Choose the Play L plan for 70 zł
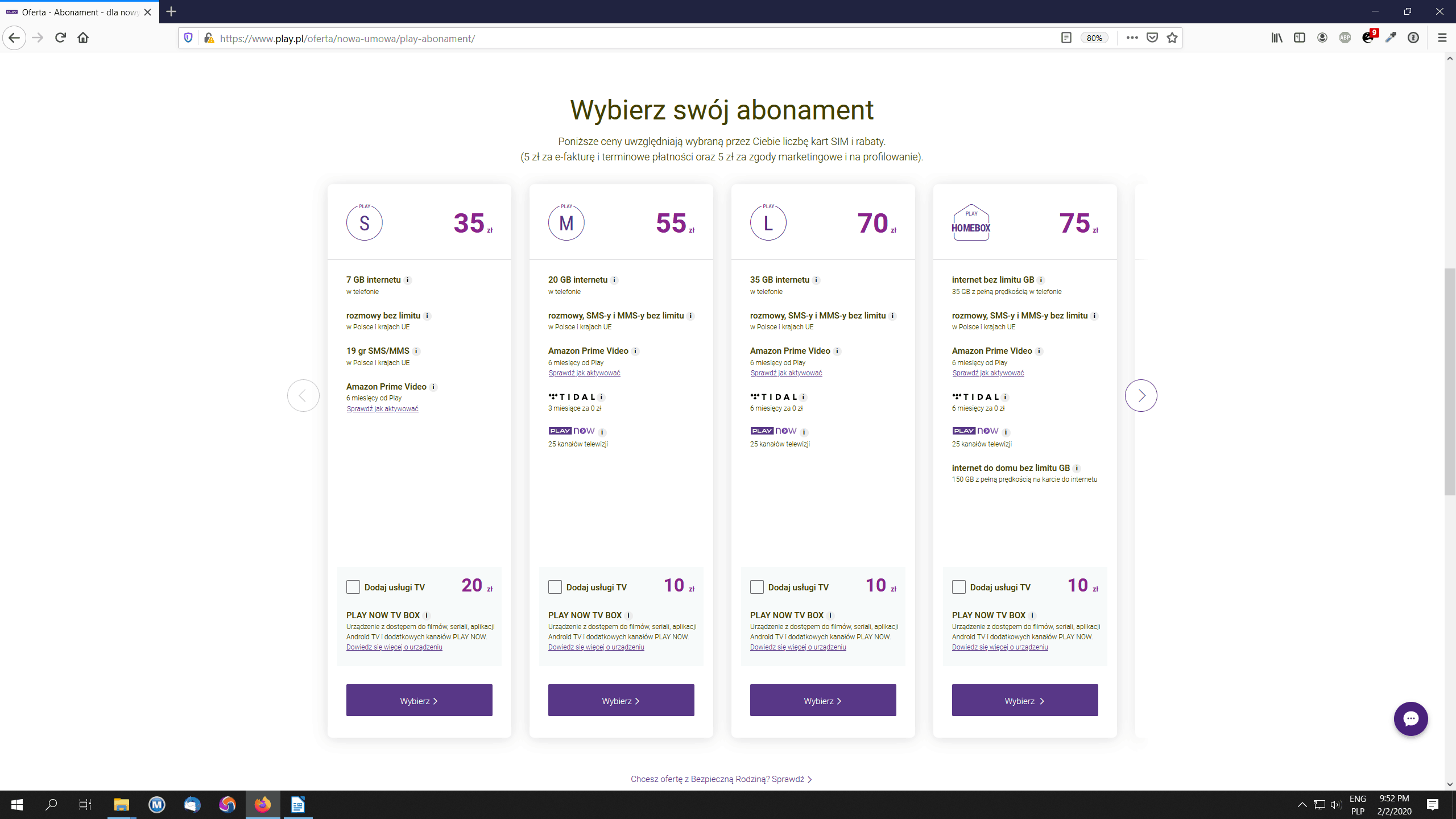Image resolution: width=1456 pixels, height=819 pixels. click(x=823, y=700)
